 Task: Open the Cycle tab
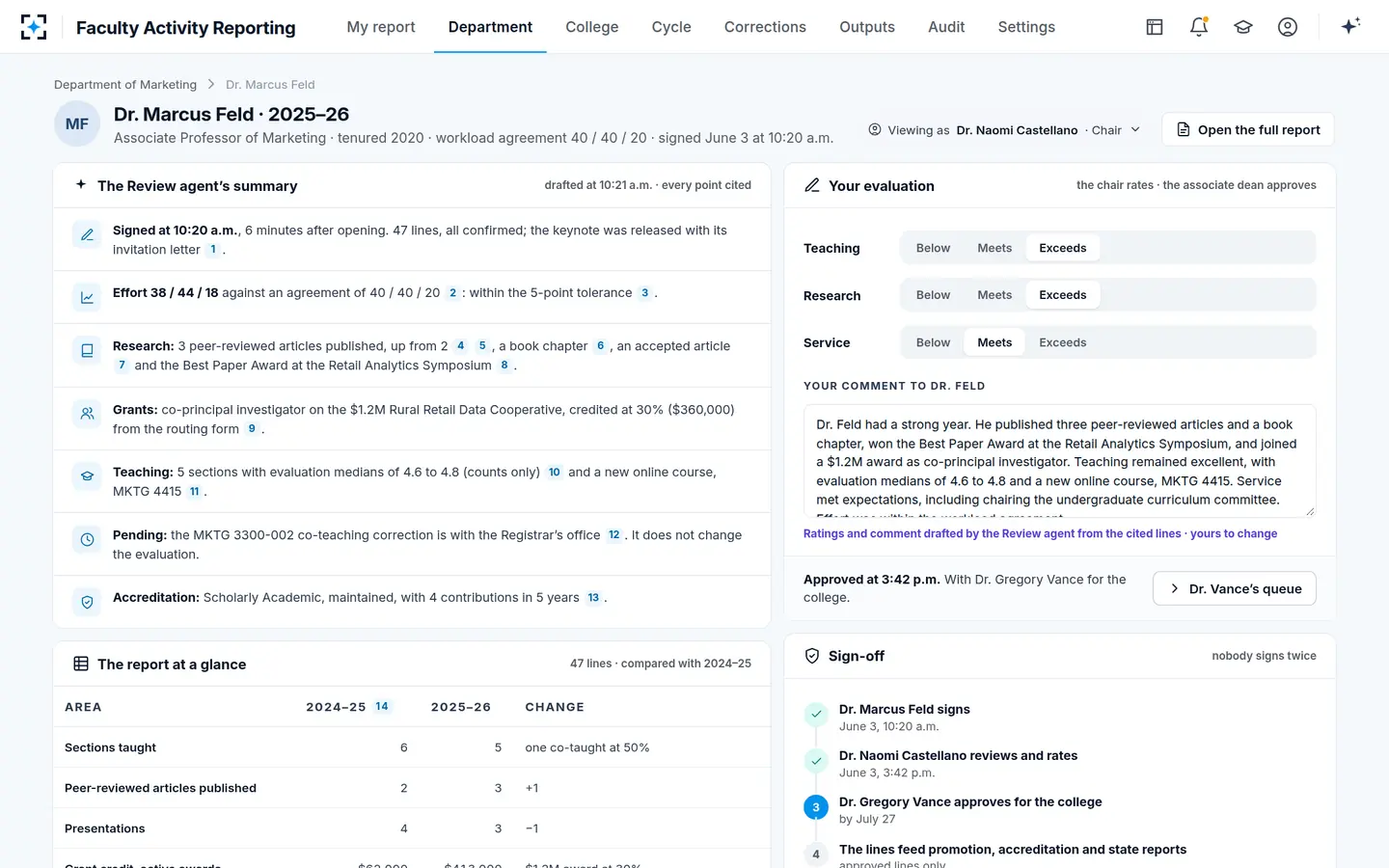671,27
